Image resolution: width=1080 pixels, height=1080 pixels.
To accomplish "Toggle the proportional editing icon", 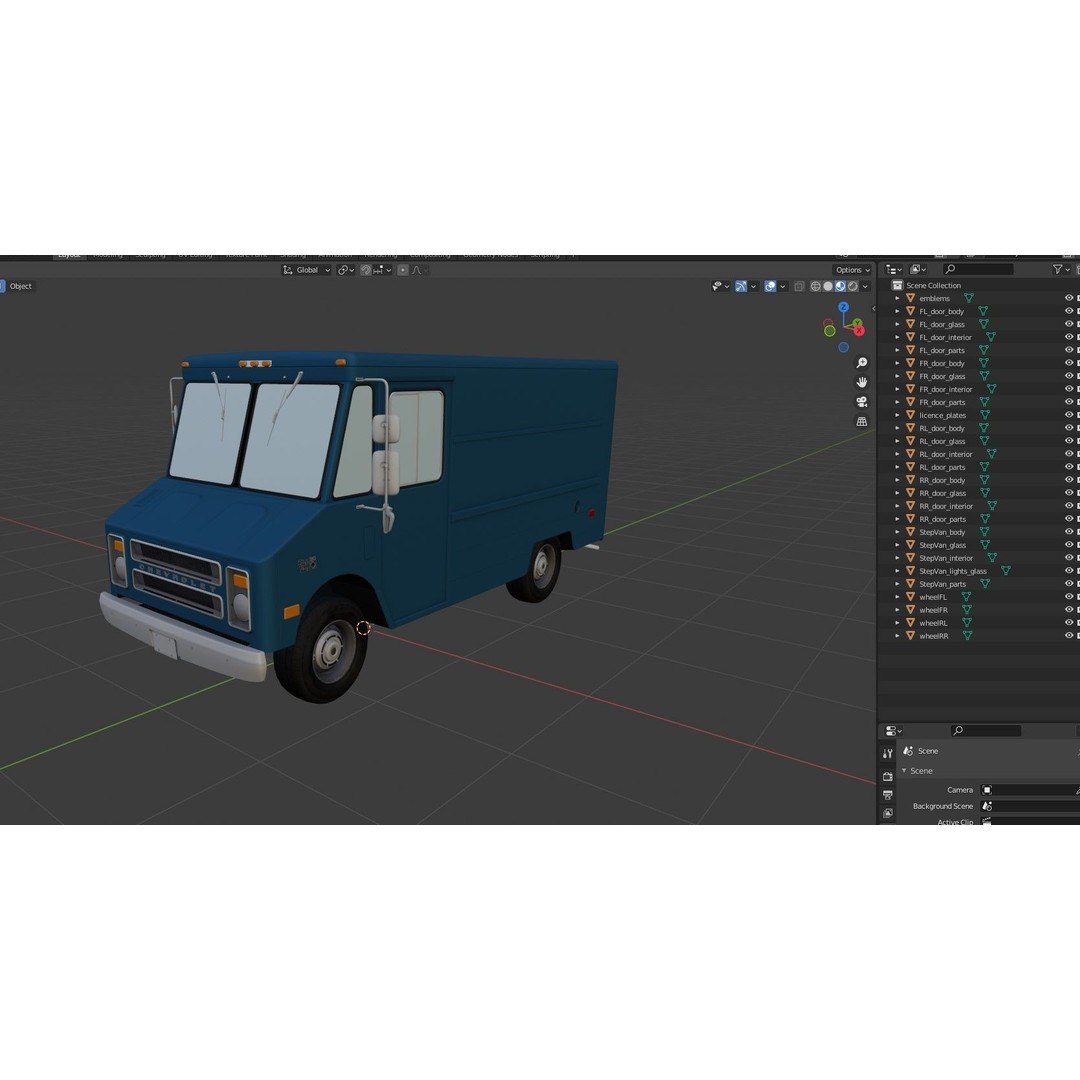I will coord(403,270).
